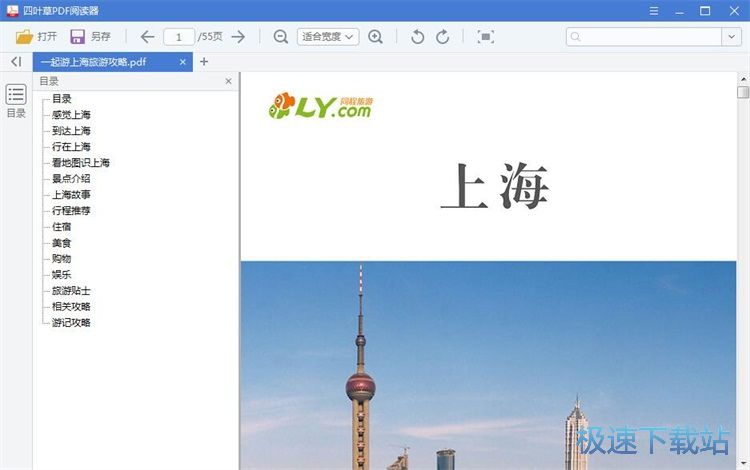The width and height of the screenshot is (750, 470).
Task: Rotate page clockwise
Action: [x=443, y=37]
